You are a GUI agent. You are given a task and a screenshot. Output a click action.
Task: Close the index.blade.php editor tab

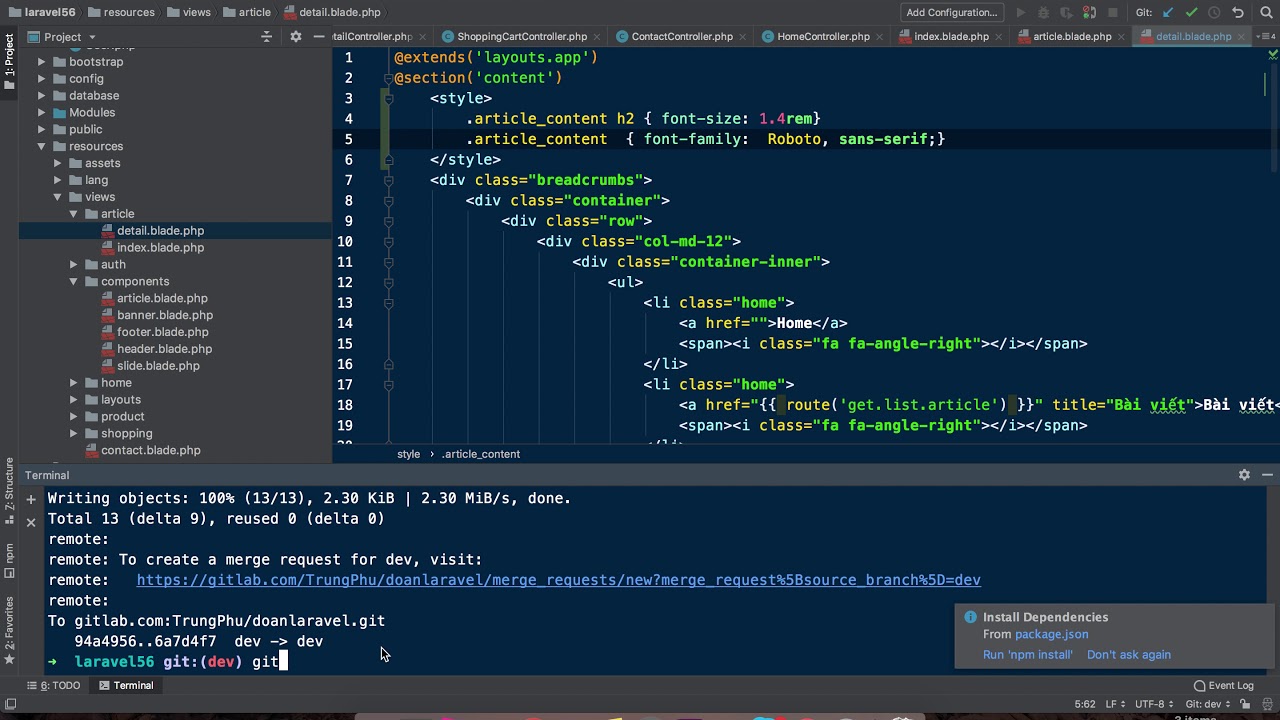(999, 37)
